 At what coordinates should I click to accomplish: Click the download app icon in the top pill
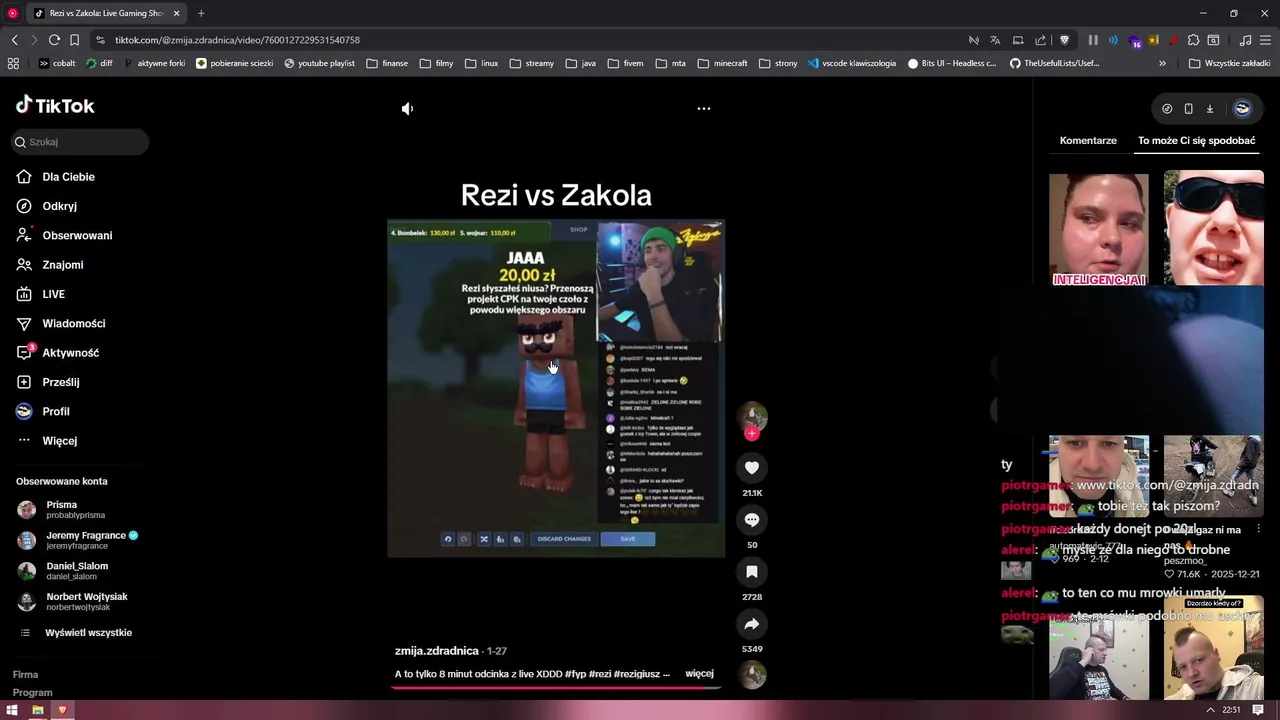pyautogui.click(x=1209, y=109)
